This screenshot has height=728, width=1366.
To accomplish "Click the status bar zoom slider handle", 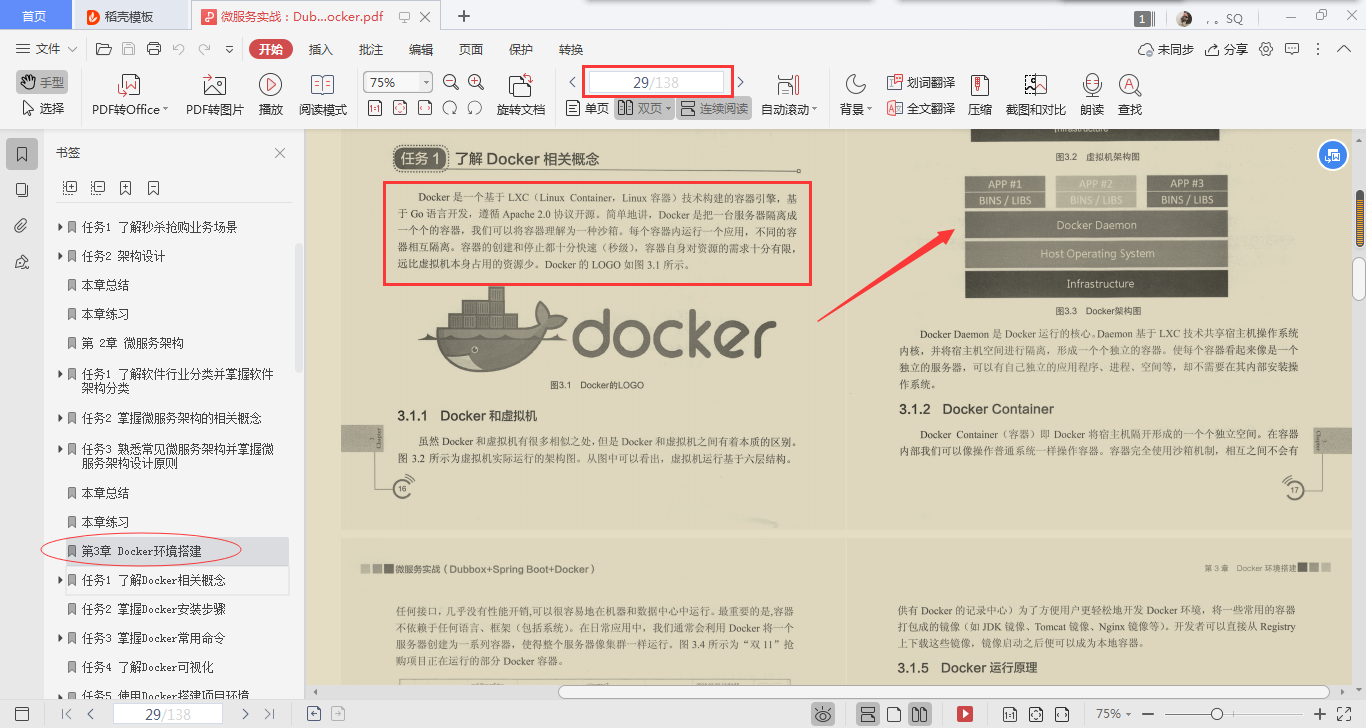I will pyautogui.click(x=1217, y=714).
